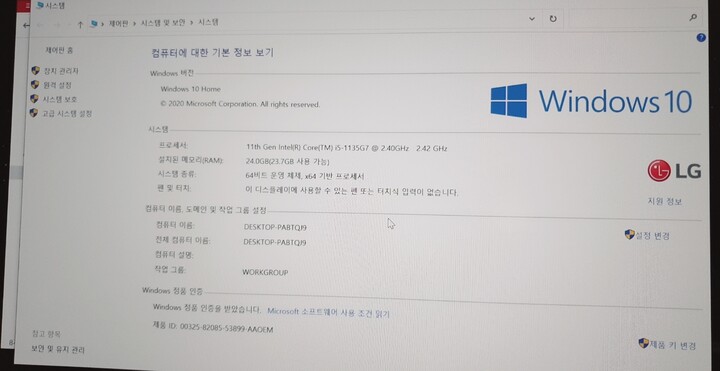Go to Control Panel Home (제어판 홈)
Viewport: 720px width, 371px height.
59,50
